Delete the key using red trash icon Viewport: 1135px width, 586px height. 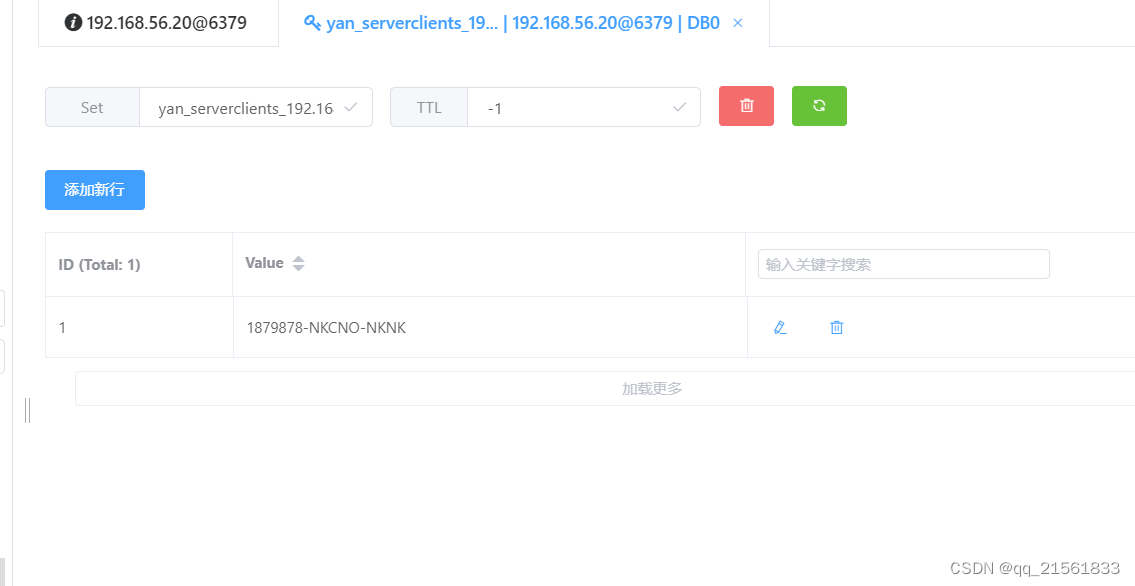(x=746, y=106)
